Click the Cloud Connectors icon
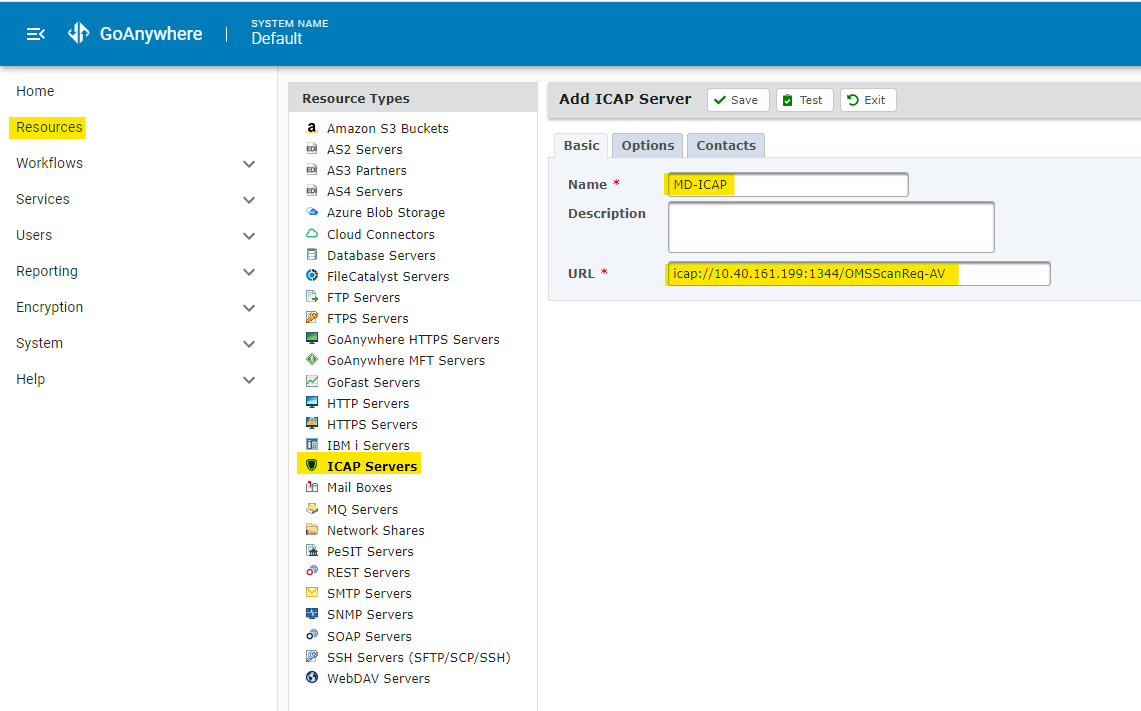Screen dimensions: 1141x711 pos(312,234)
